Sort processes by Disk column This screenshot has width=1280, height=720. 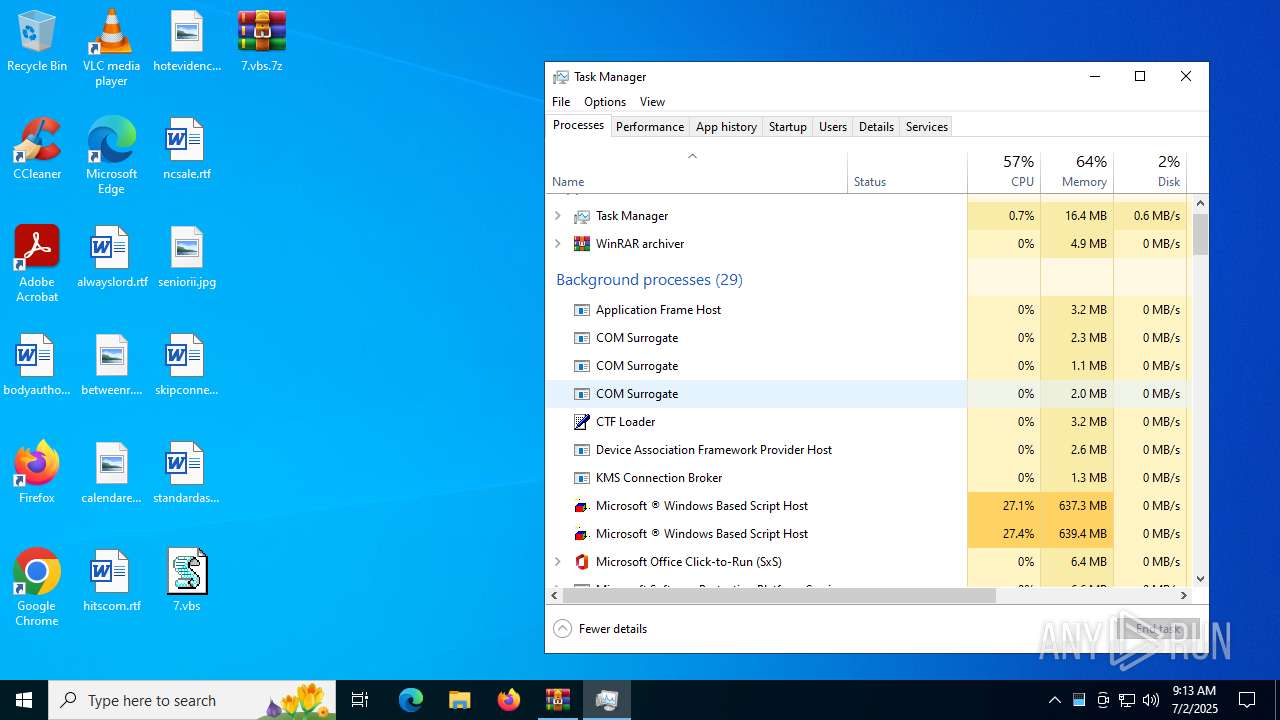tap(1150, 172)
